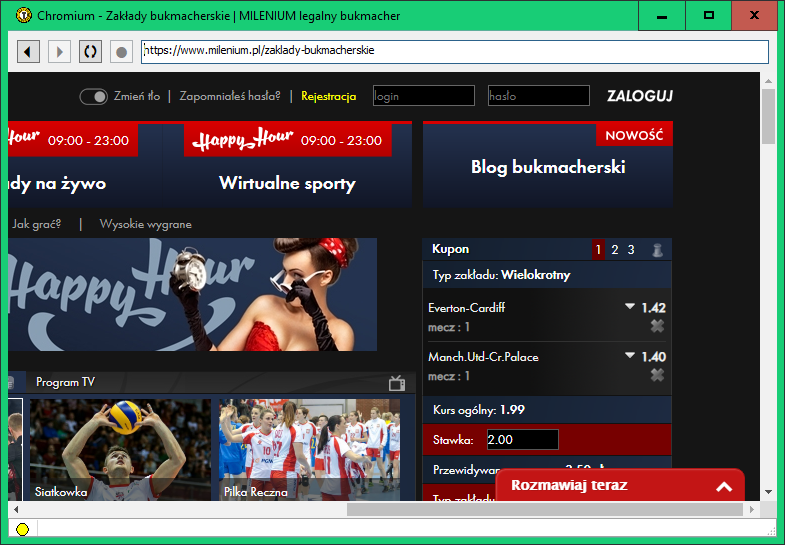
Task: Click the login input field
Action: 424,96
